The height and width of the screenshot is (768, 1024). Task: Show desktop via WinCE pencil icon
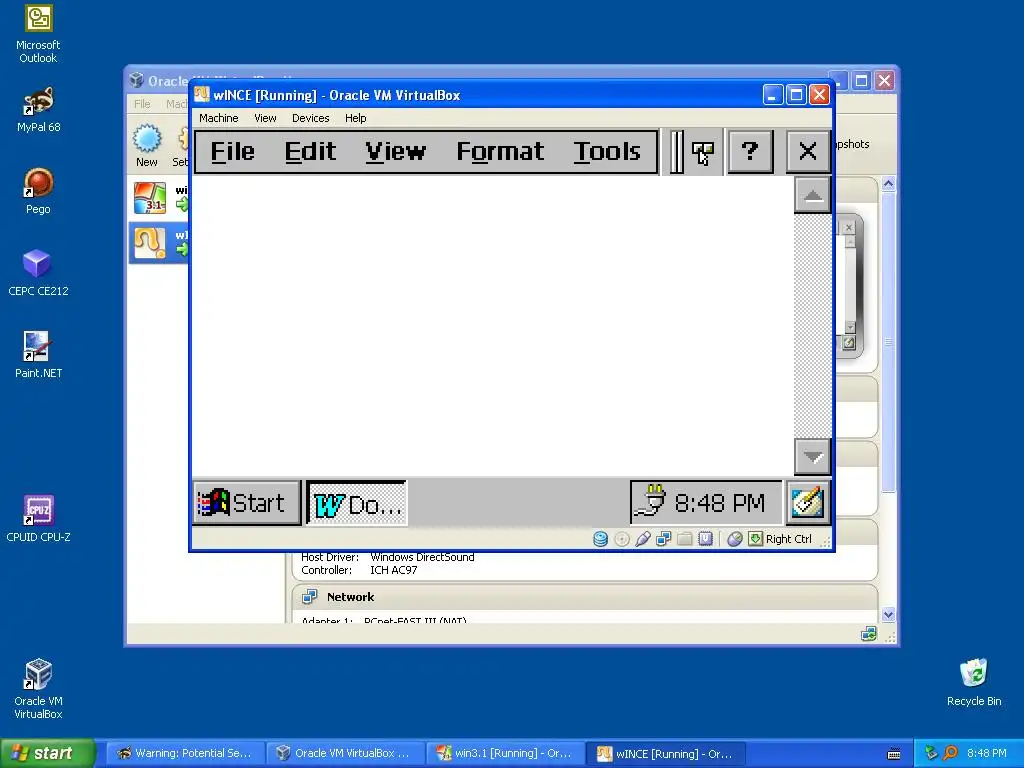click(x=808, y=502)
